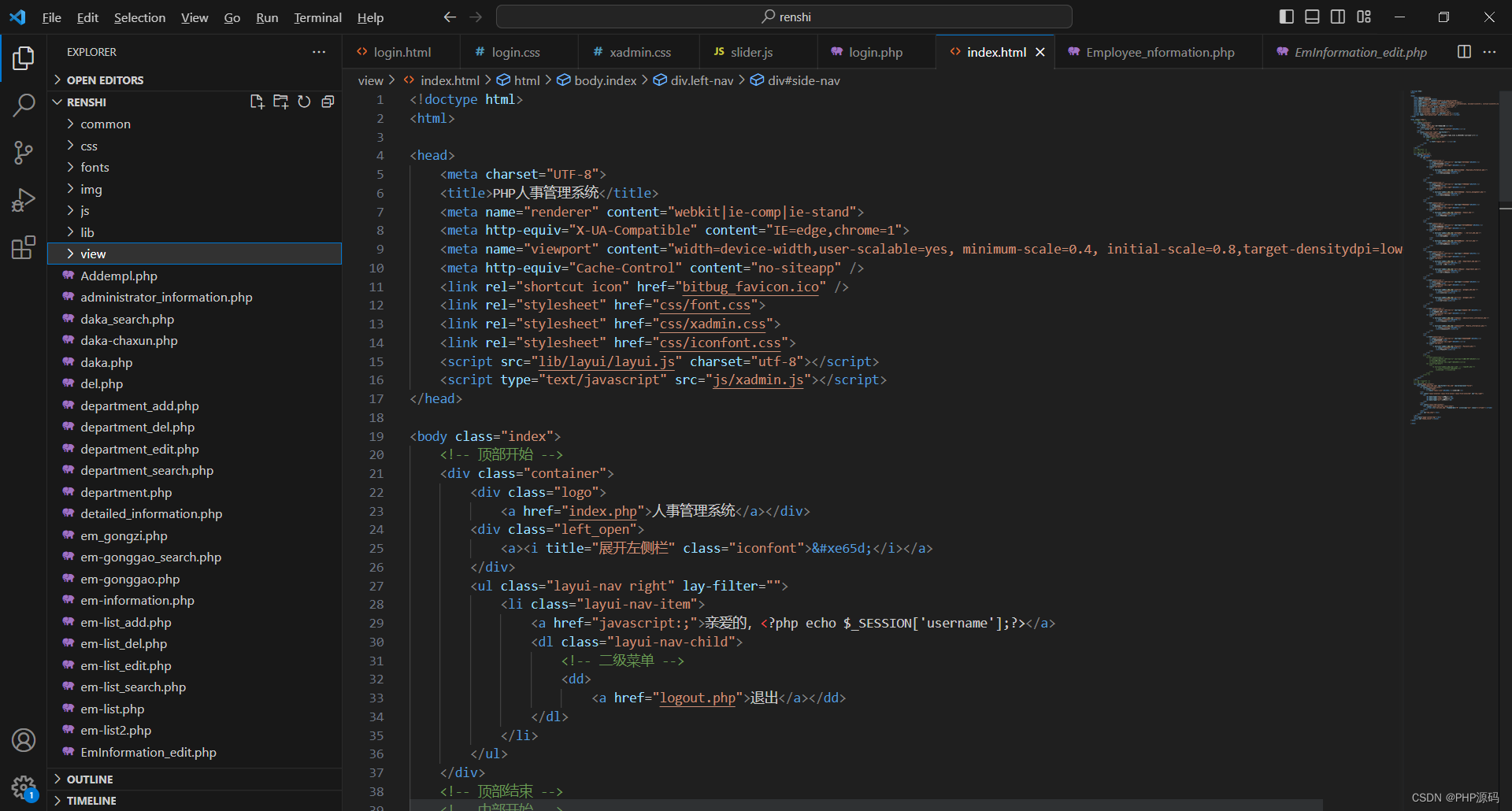
Task: Expand the lib folder
Action: [195, 232]
